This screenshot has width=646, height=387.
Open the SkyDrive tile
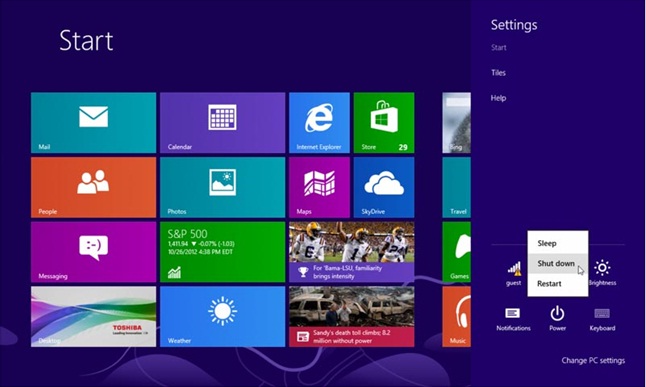click(384, 188)
